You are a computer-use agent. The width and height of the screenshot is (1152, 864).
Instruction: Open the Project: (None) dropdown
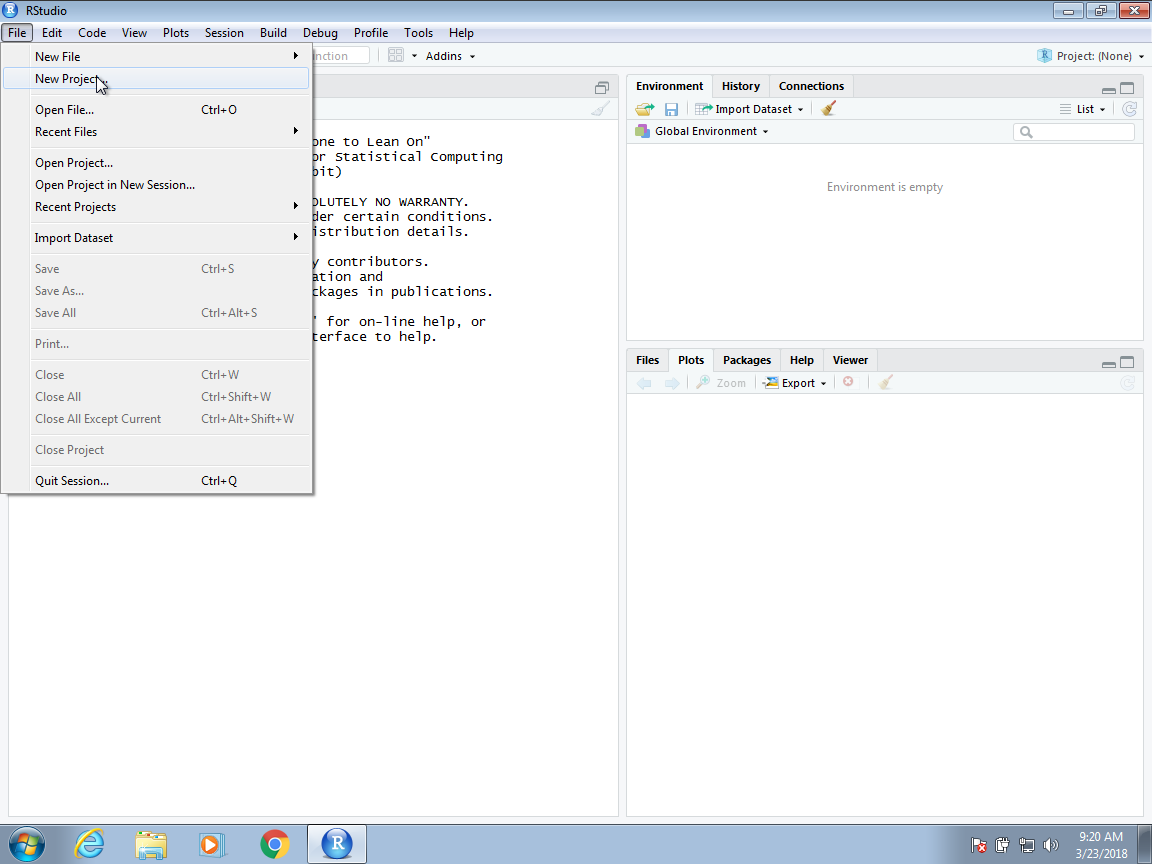[1090, 56]
